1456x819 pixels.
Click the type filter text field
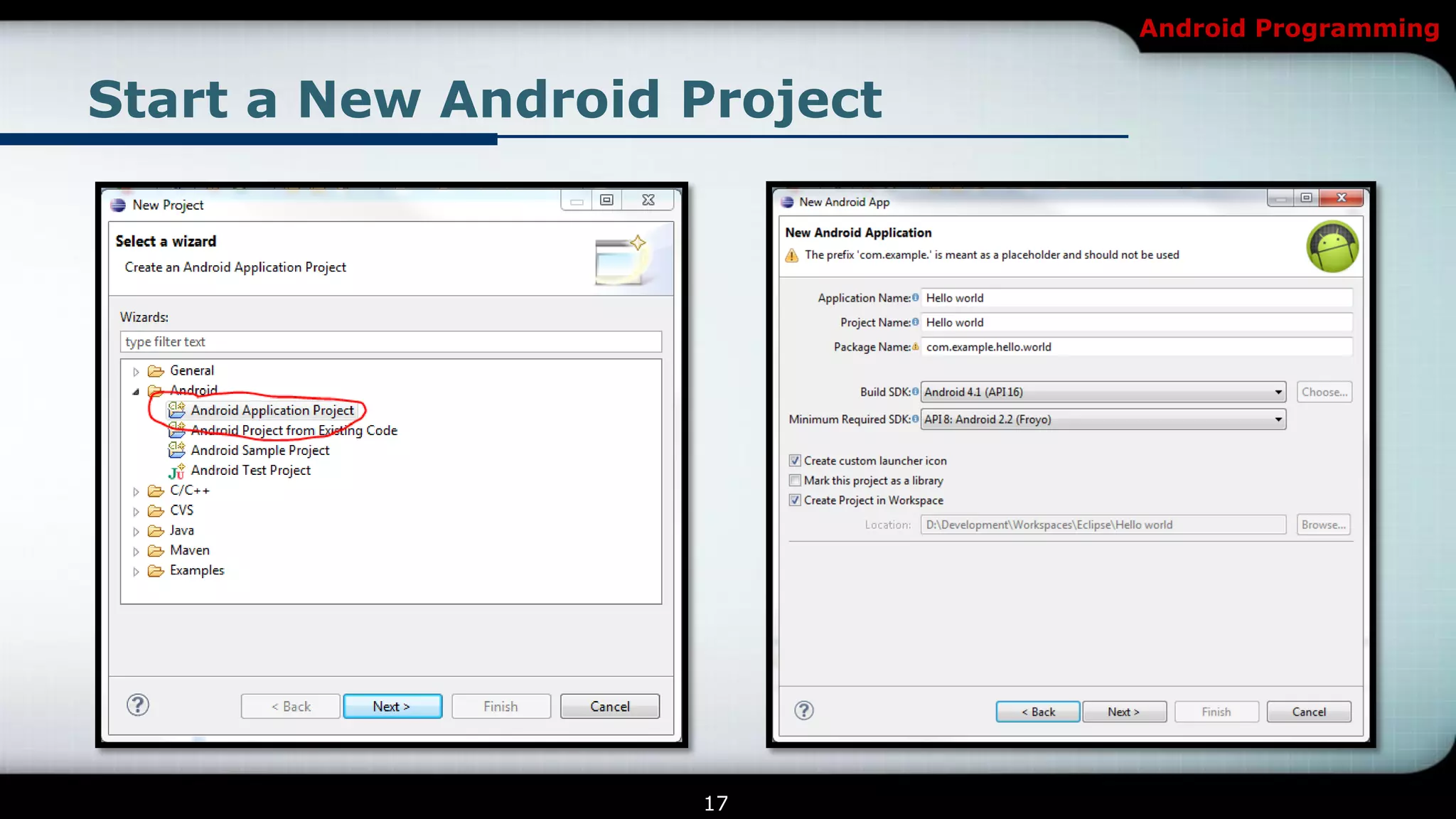pos(391,342)
